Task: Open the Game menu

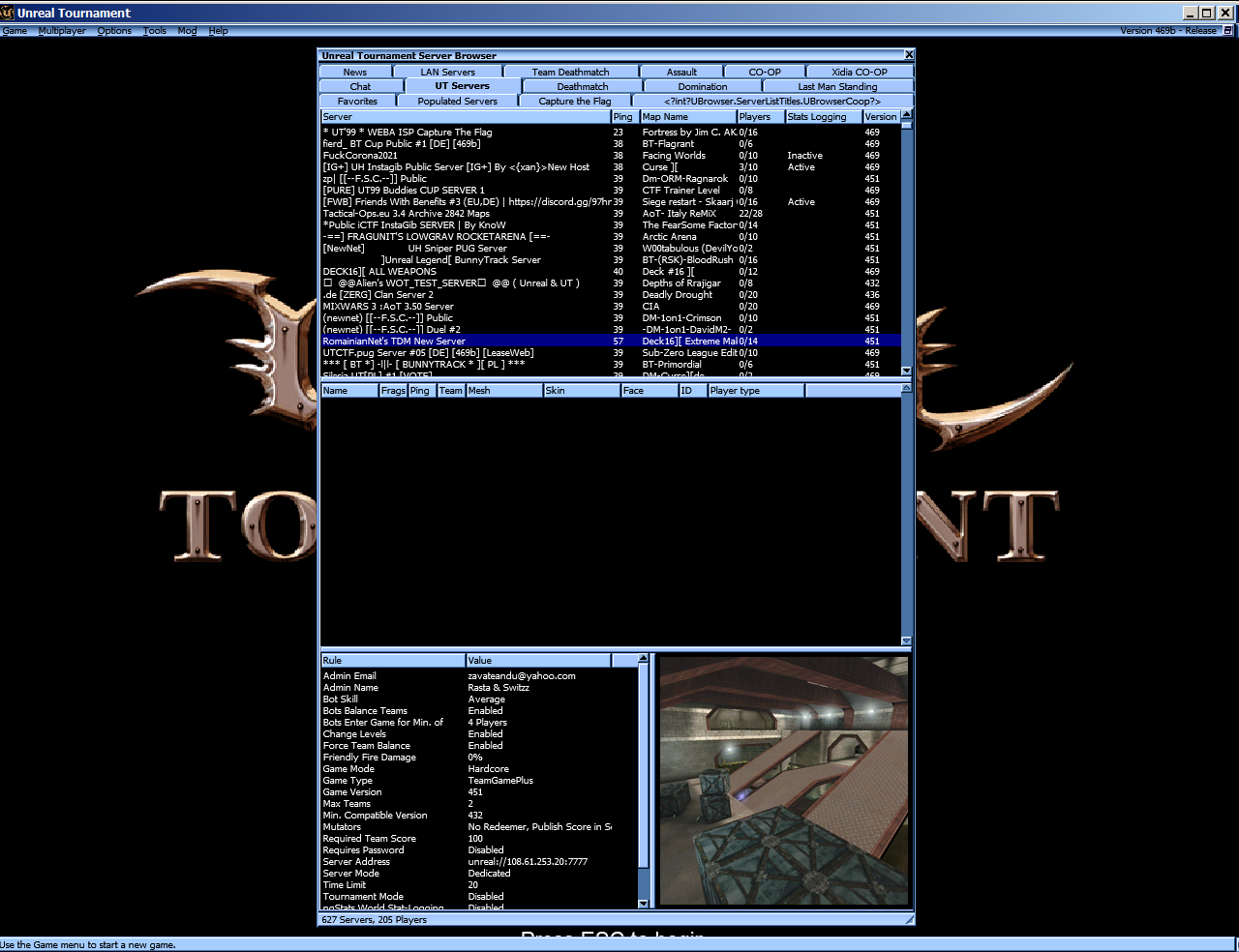Action: (15, 30)
